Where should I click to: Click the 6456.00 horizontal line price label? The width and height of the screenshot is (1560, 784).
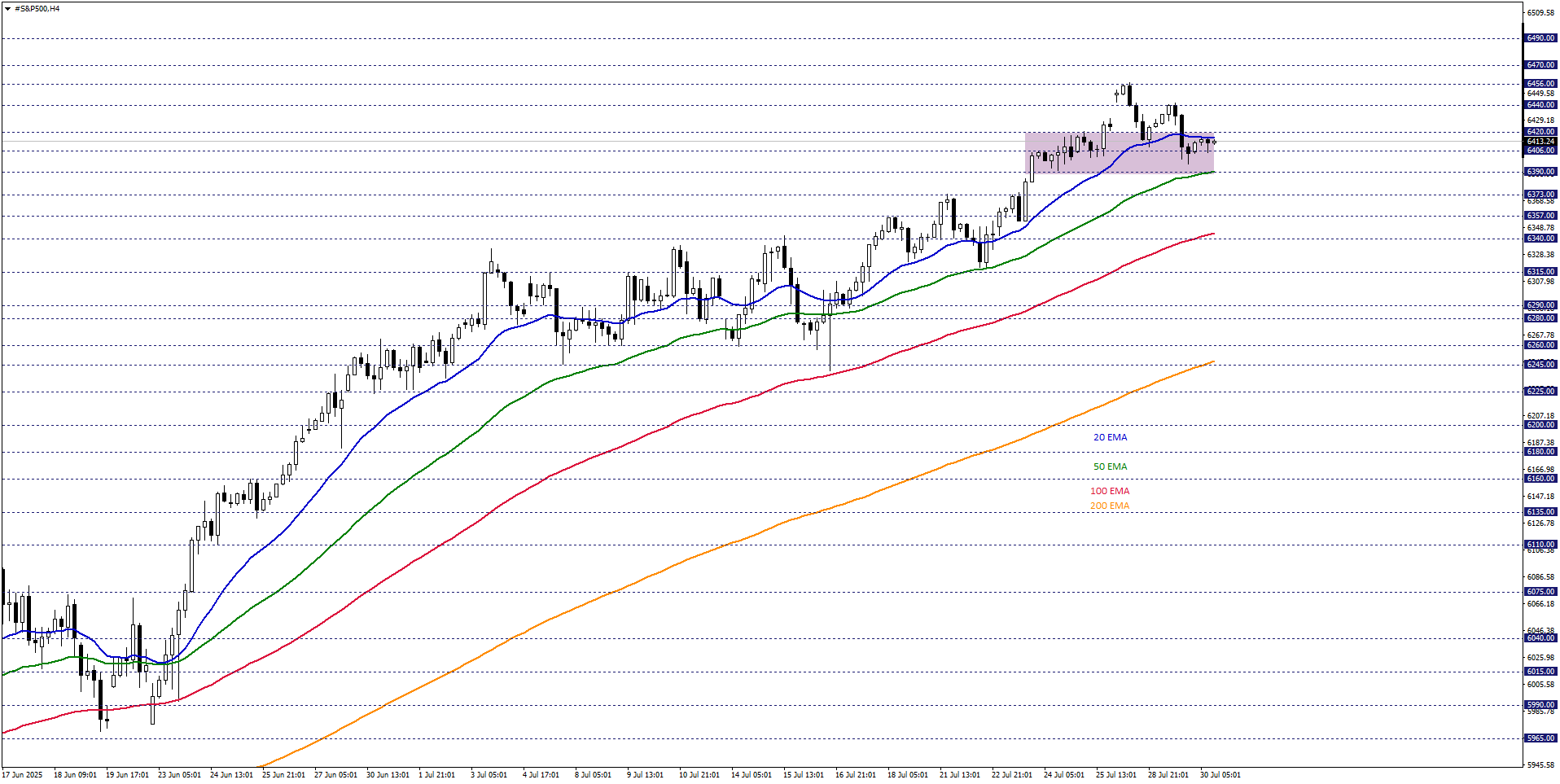(x=1540, y=84)
